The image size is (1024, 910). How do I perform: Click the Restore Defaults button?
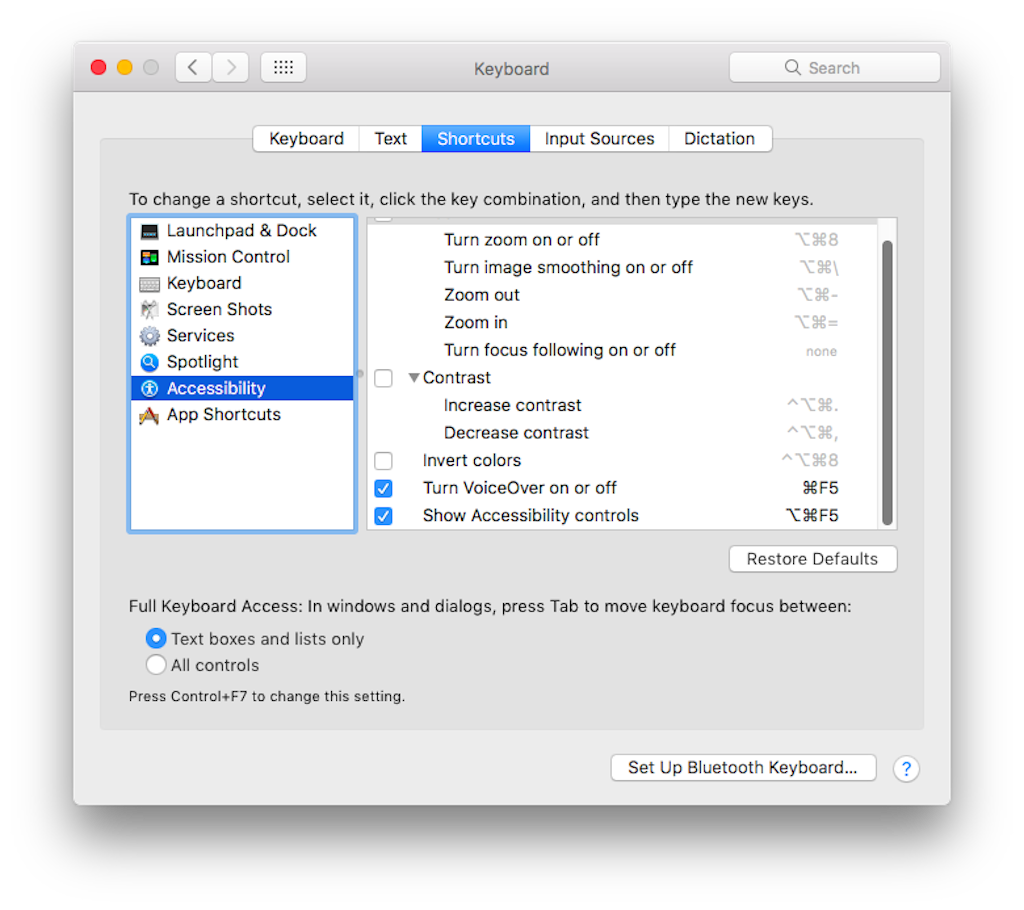click(813, 559)
